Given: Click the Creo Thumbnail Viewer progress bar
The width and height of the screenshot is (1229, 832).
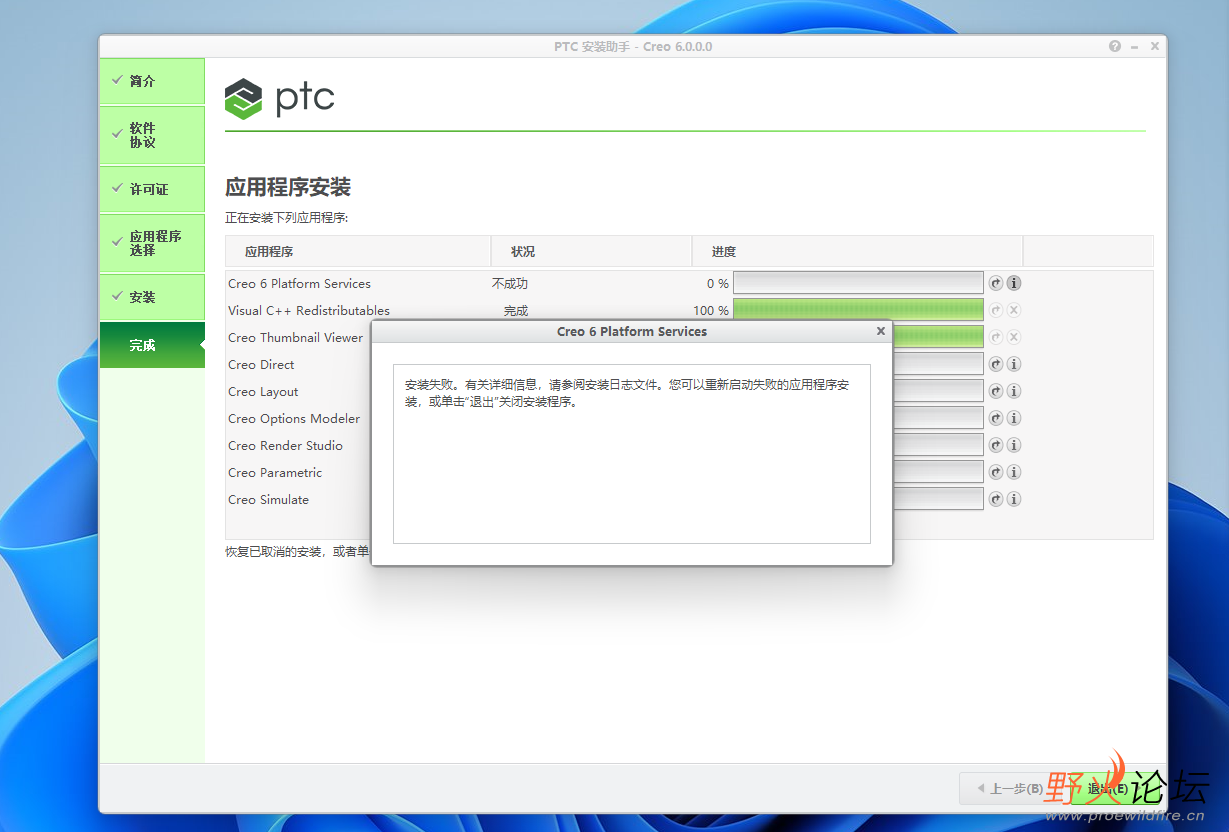Looking at the screenshot, I should coord(938,337).
